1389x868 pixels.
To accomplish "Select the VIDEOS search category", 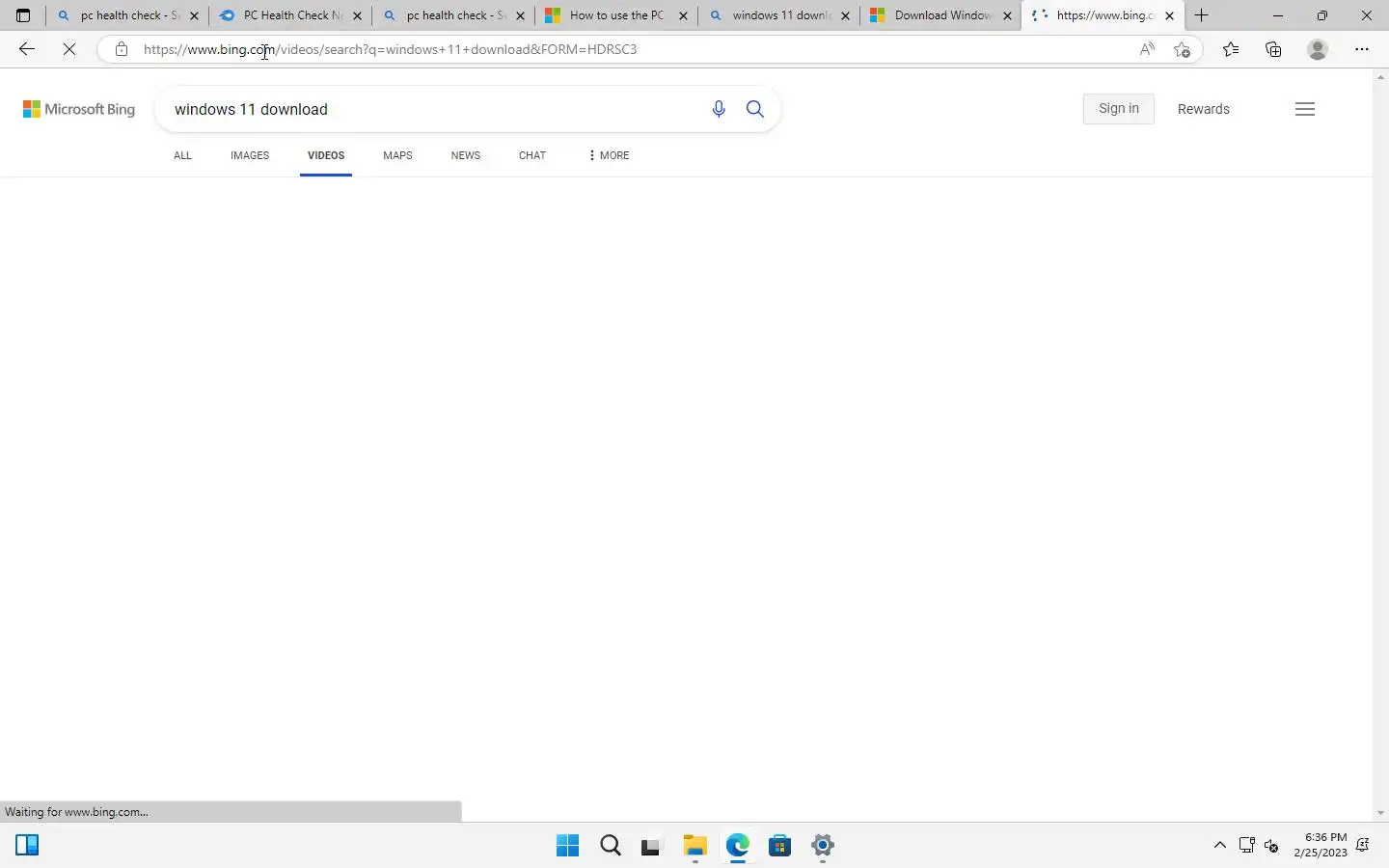I will (x=326, y=155).
